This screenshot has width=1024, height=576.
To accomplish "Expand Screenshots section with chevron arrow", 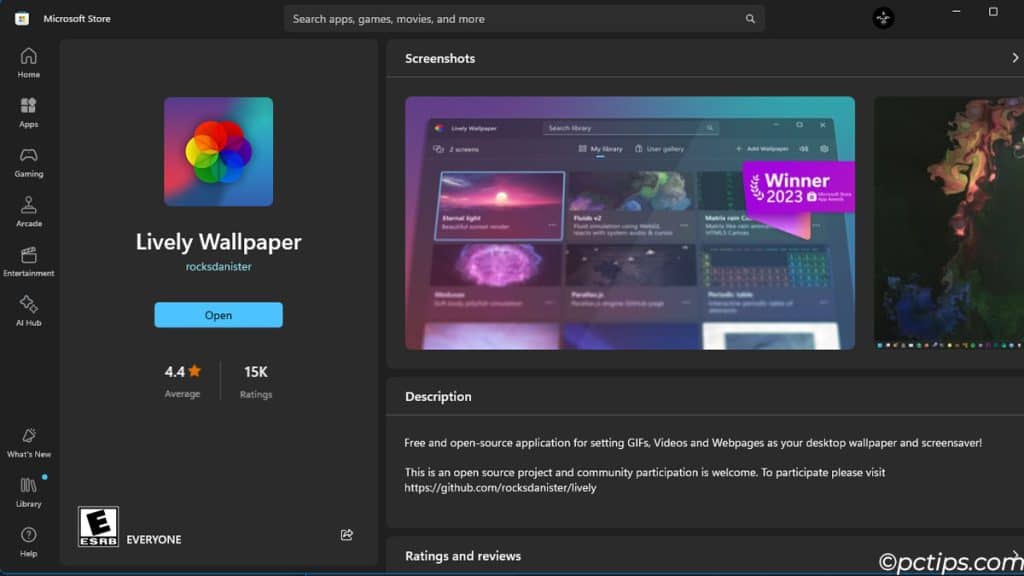I will coord(1015,58).
